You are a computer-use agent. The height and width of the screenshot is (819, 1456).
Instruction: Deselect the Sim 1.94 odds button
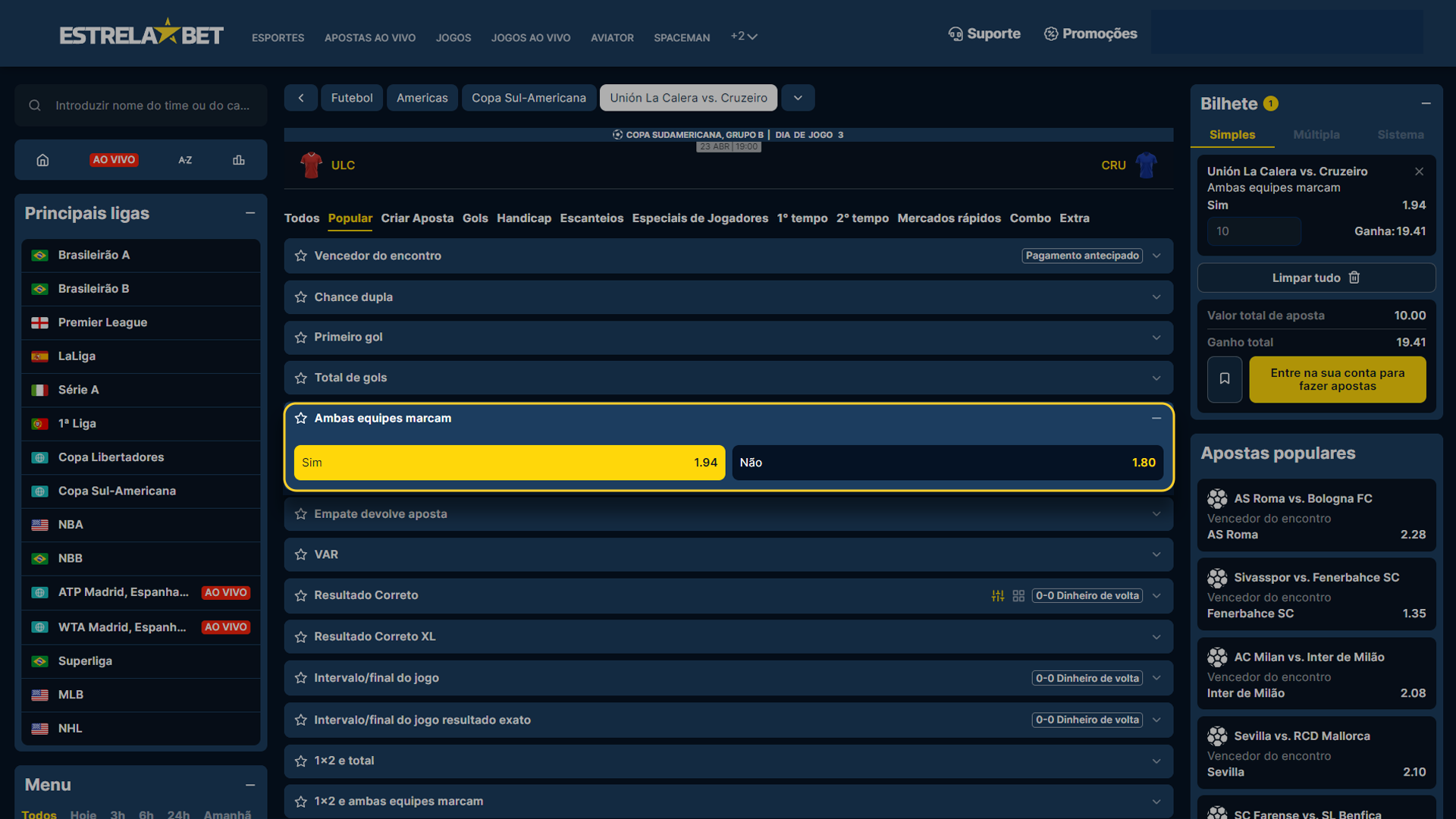[510, 463]
